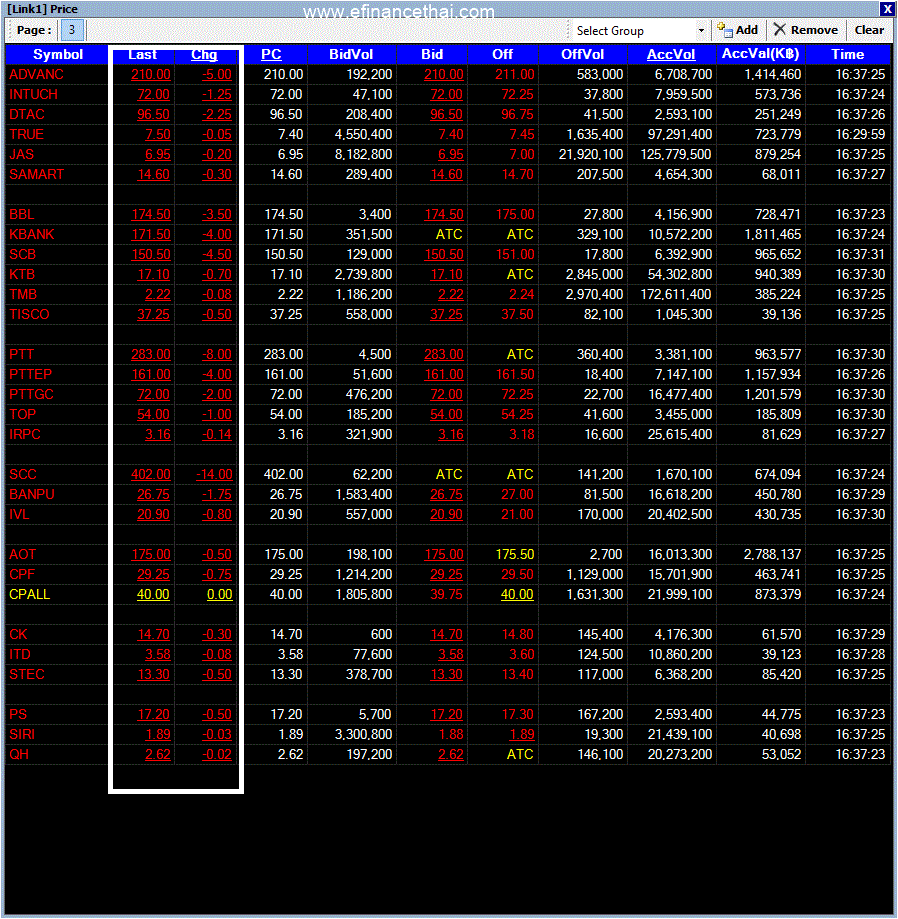Sort by the Last column header
Viewport: 898px width, 919px height.
click(142, 55)
